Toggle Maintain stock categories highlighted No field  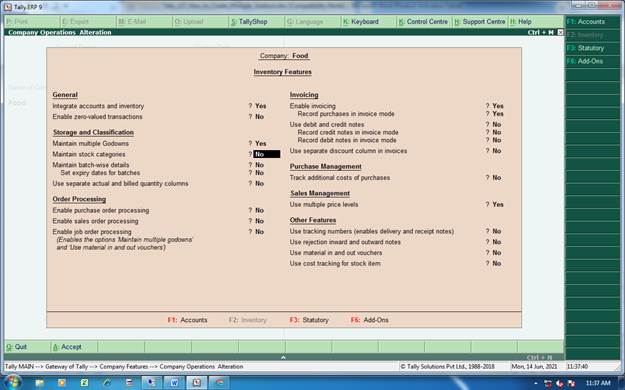[267, 154]
